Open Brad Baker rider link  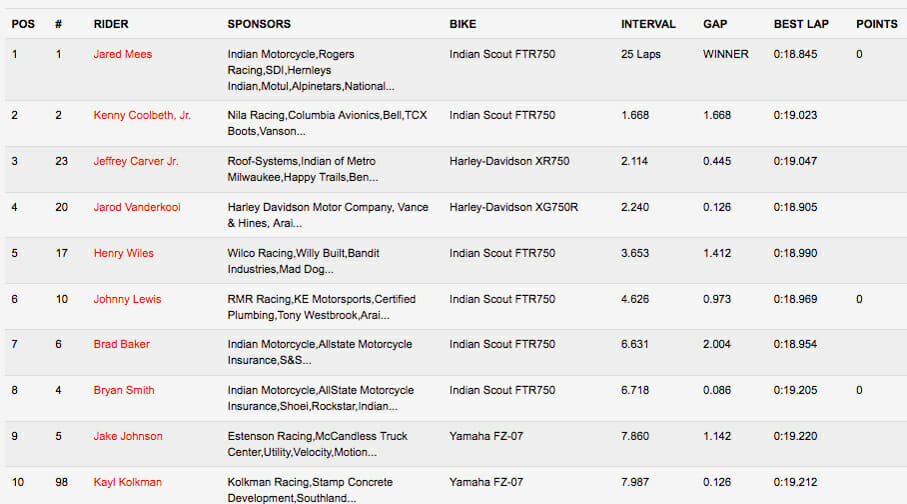pos(121,344)
